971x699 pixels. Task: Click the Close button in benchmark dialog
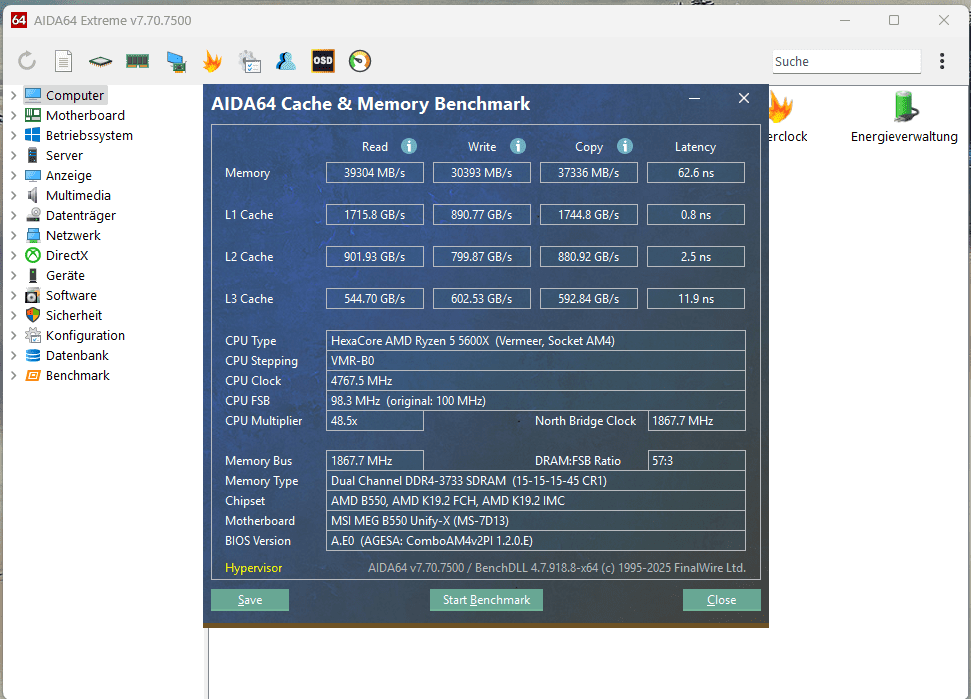tap(721, 600)
